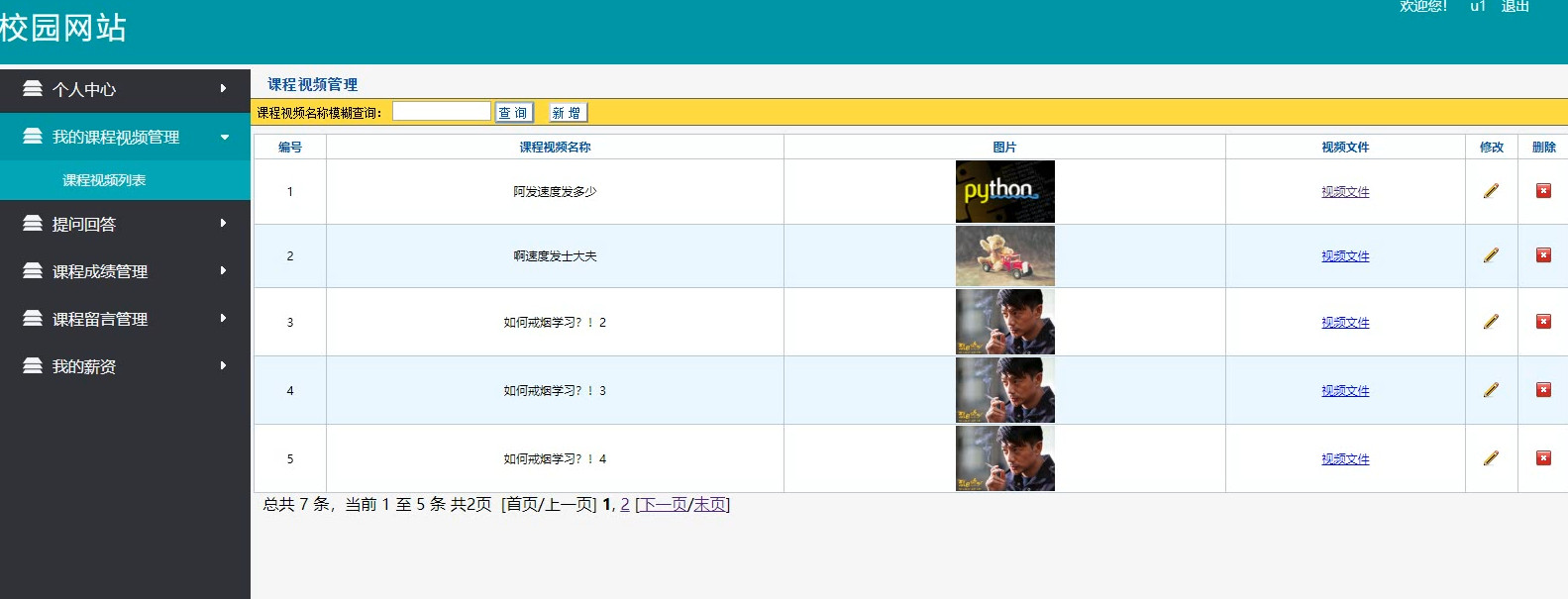Click the stack icon beside 课程成绩管理
The width and height of the screenshot is (1568, 599).
coord(33,270)
